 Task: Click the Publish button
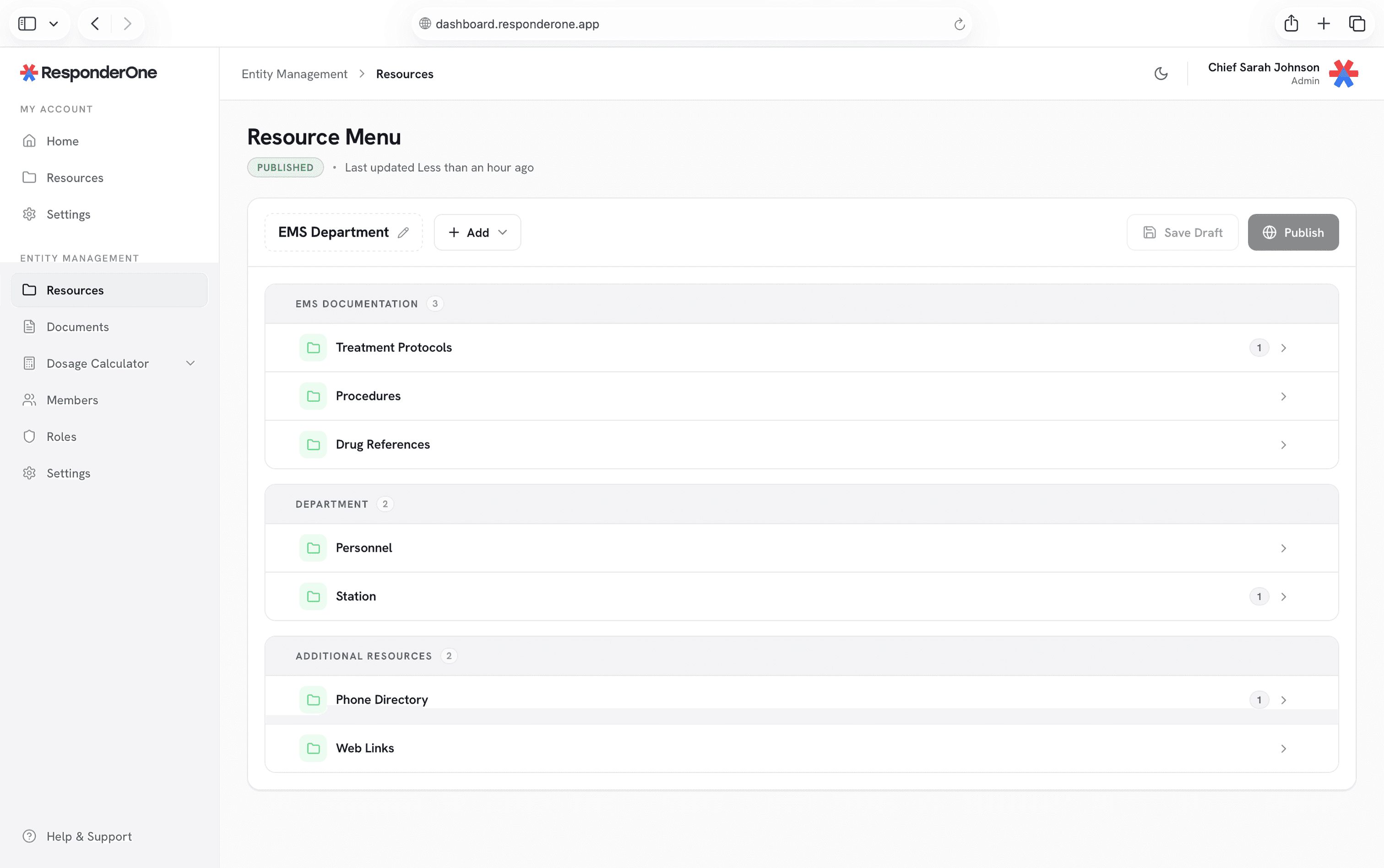click(x=1293, y=232)
